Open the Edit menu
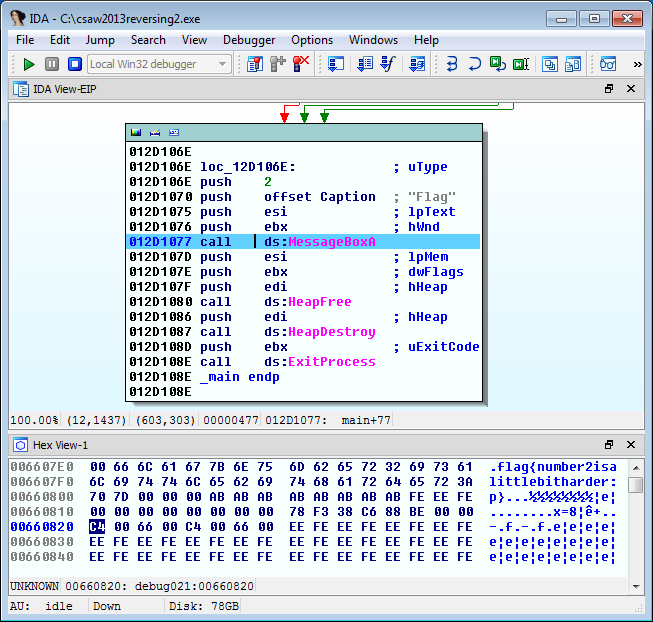Image resolution: width=653 pixels, height=622 pixels. click(60, 40)
